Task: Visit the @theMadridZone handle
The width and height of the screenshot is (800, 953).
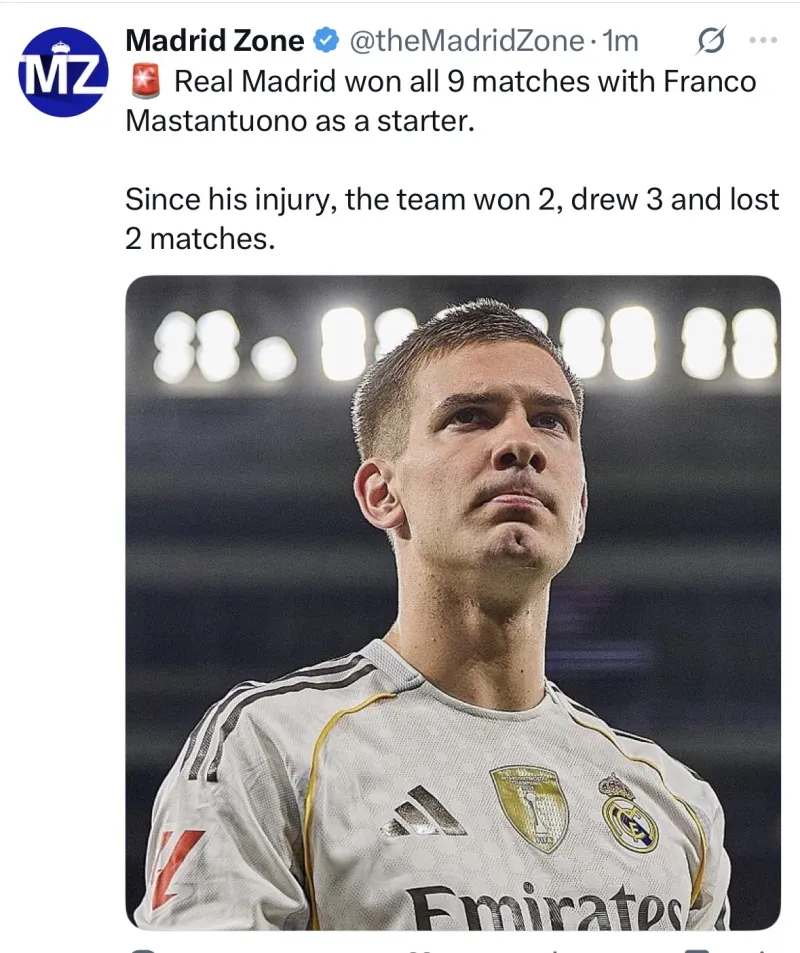Action: click(465, 41)
